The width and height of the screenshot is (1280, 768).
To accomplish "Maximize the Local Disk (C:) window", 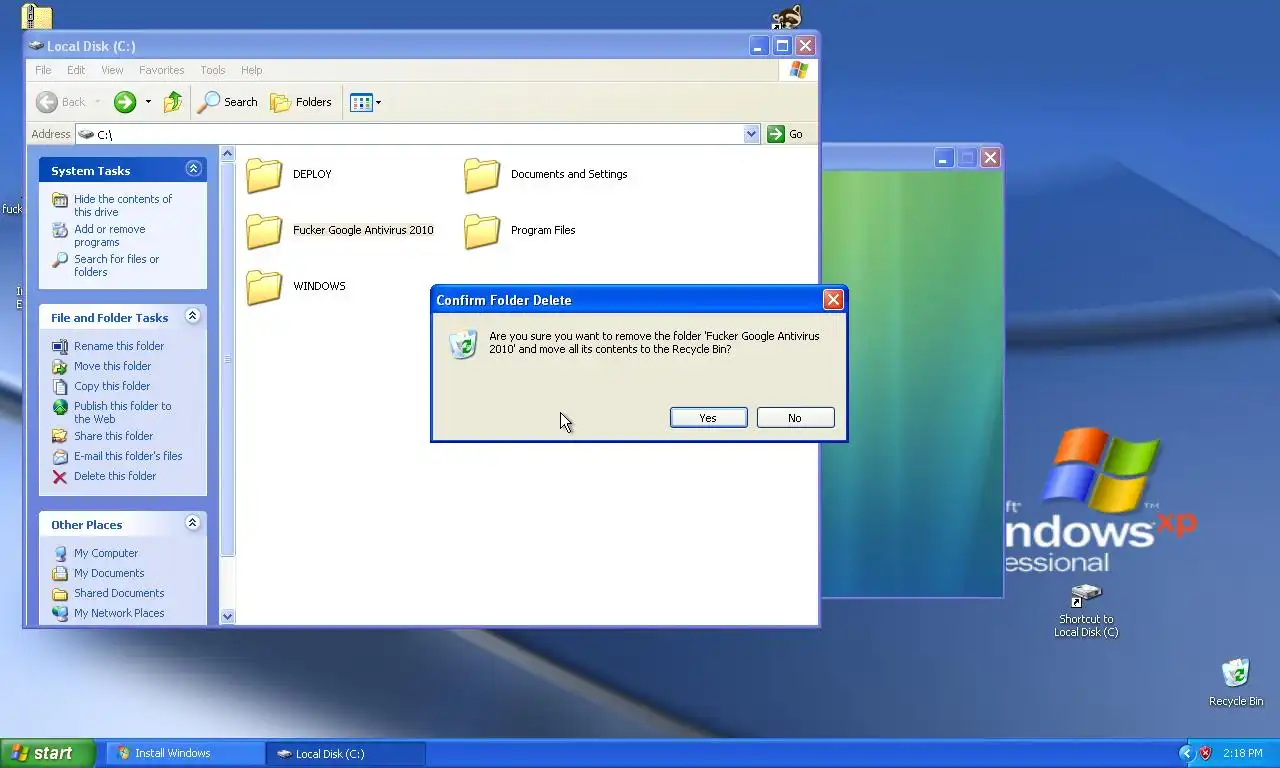I will coord(783,46).
